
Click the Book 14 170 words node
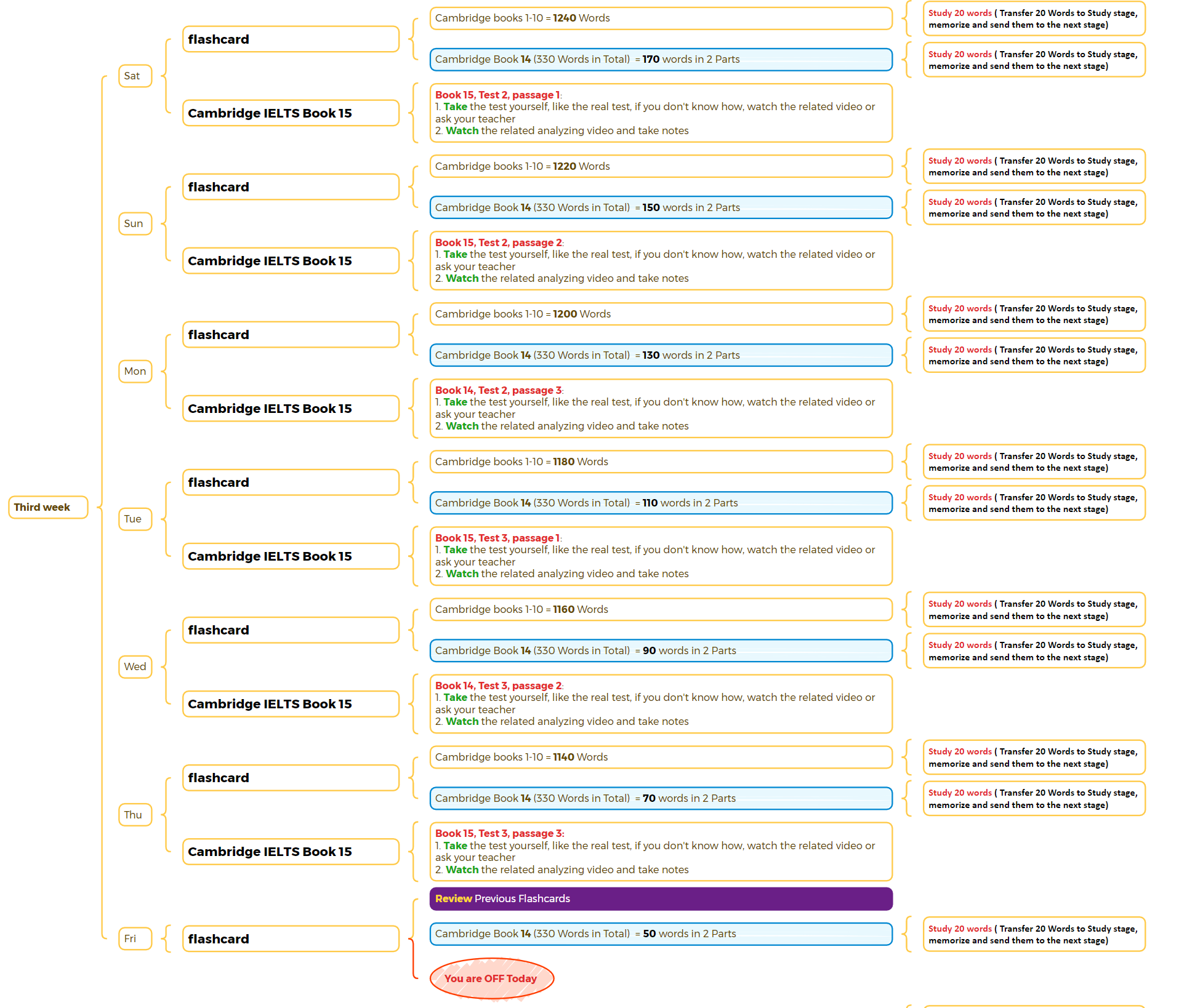pos(661,60)
